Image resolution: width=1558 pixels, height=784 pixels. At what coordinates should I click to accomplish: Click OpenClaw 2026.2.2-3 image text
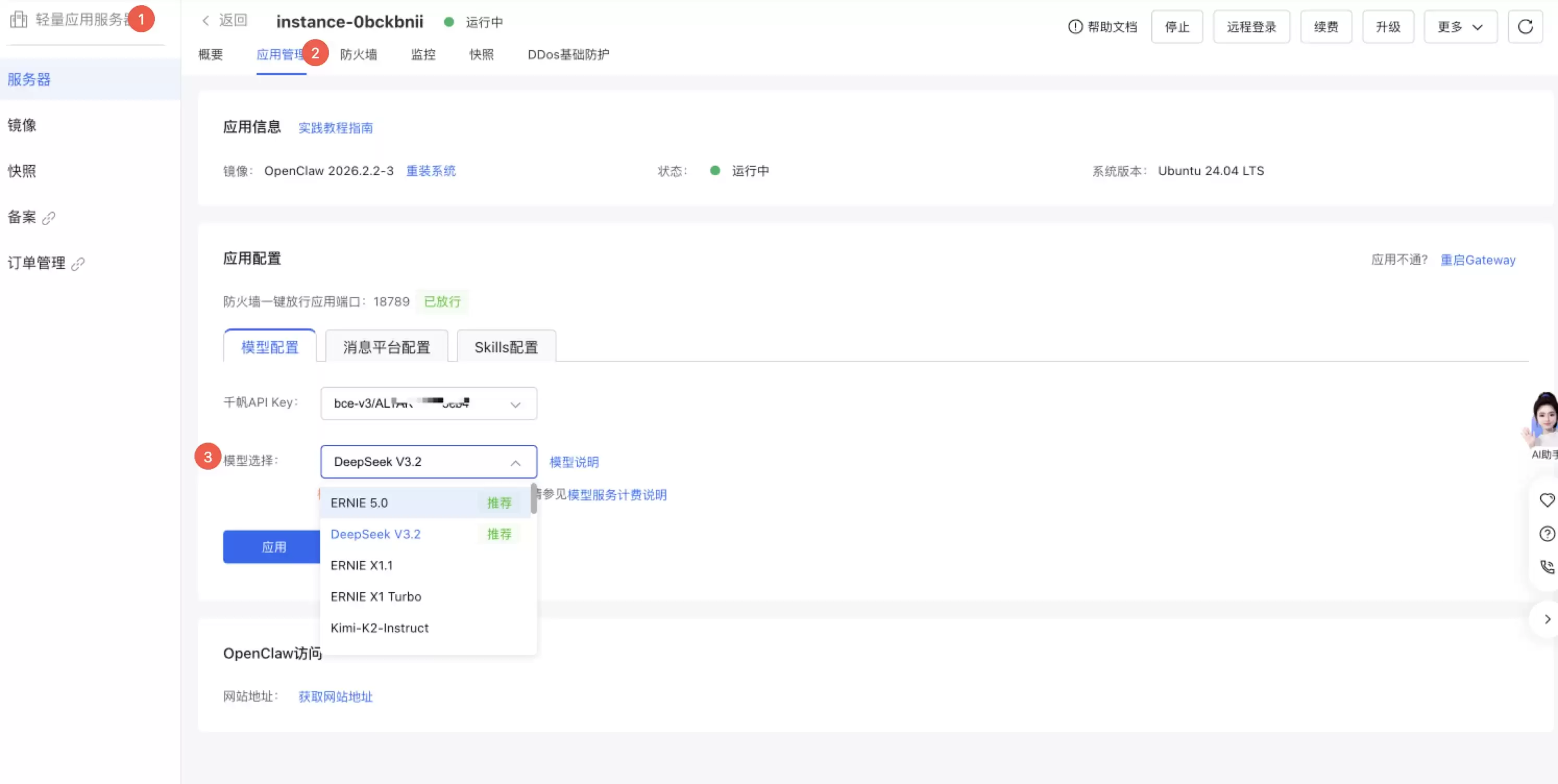pyautogui.click(x=328, y=170)
